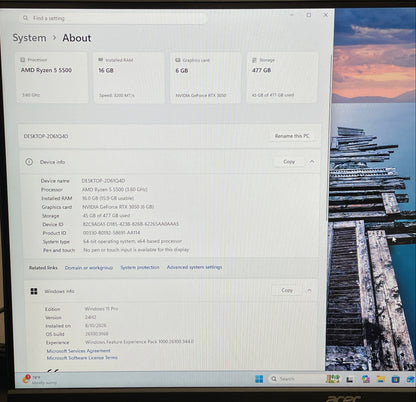The width and height of the screenshot is (416, 402).
Task: Click the System type value text
Action: (x=132, y=241)
